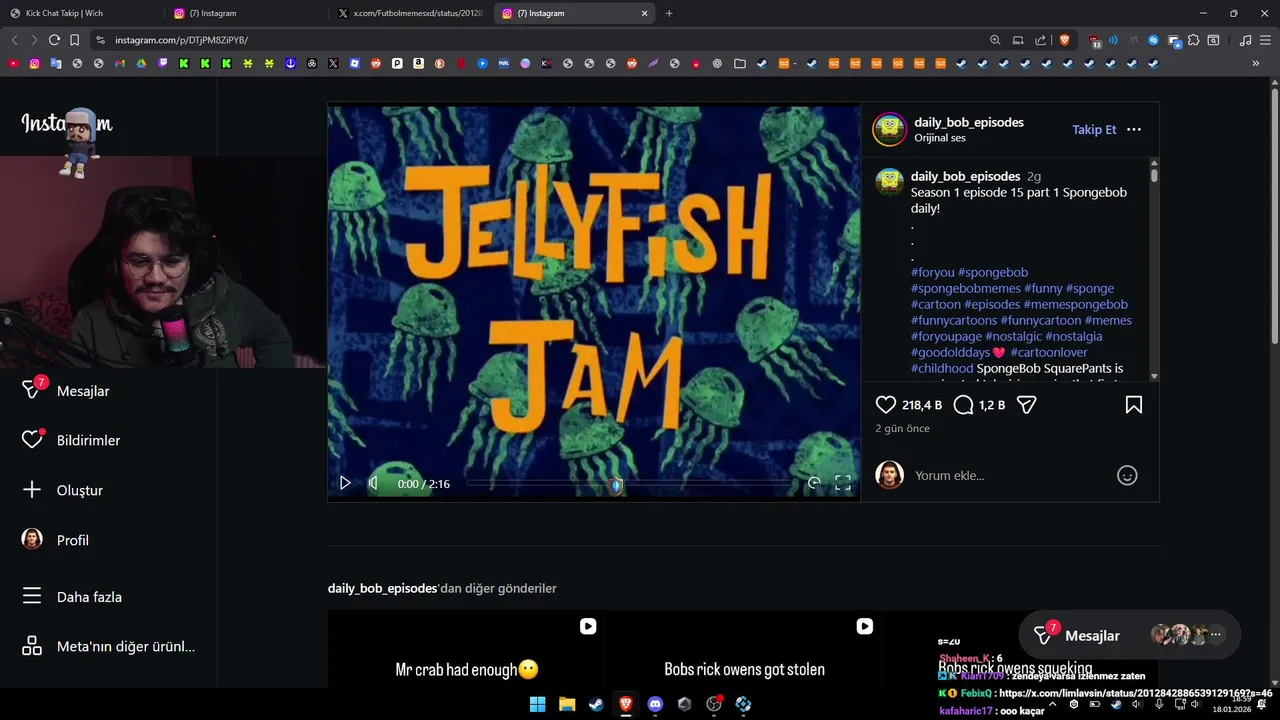Open a new browser tab
Image resolution: width=1280 pixels, height=720 pixels.
coord(669,13)
